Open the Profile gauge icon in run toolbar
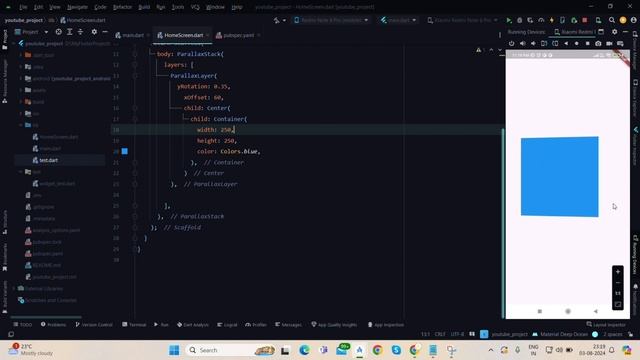 click(x=541, y=20)
